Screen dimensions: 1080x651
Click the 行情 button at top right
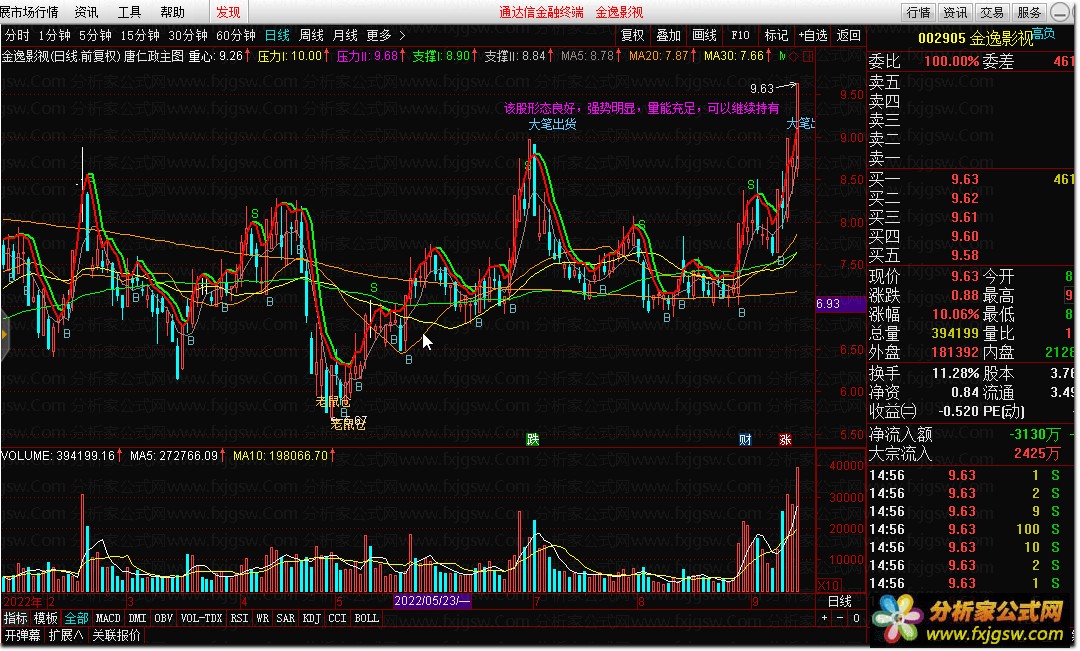(919, 12)
